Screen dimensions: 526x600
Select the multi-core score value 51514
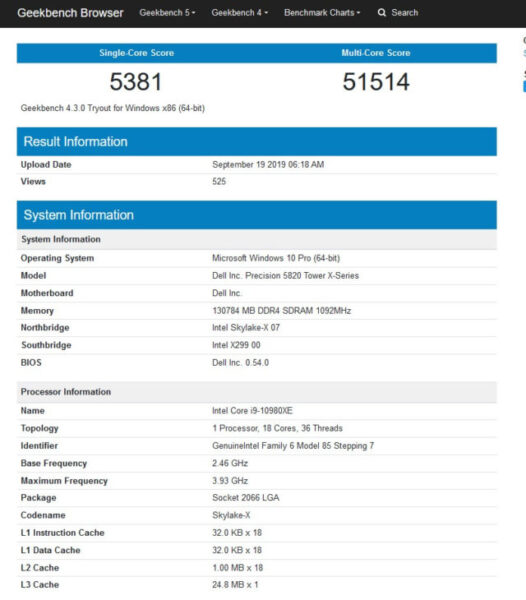(376, 82)
